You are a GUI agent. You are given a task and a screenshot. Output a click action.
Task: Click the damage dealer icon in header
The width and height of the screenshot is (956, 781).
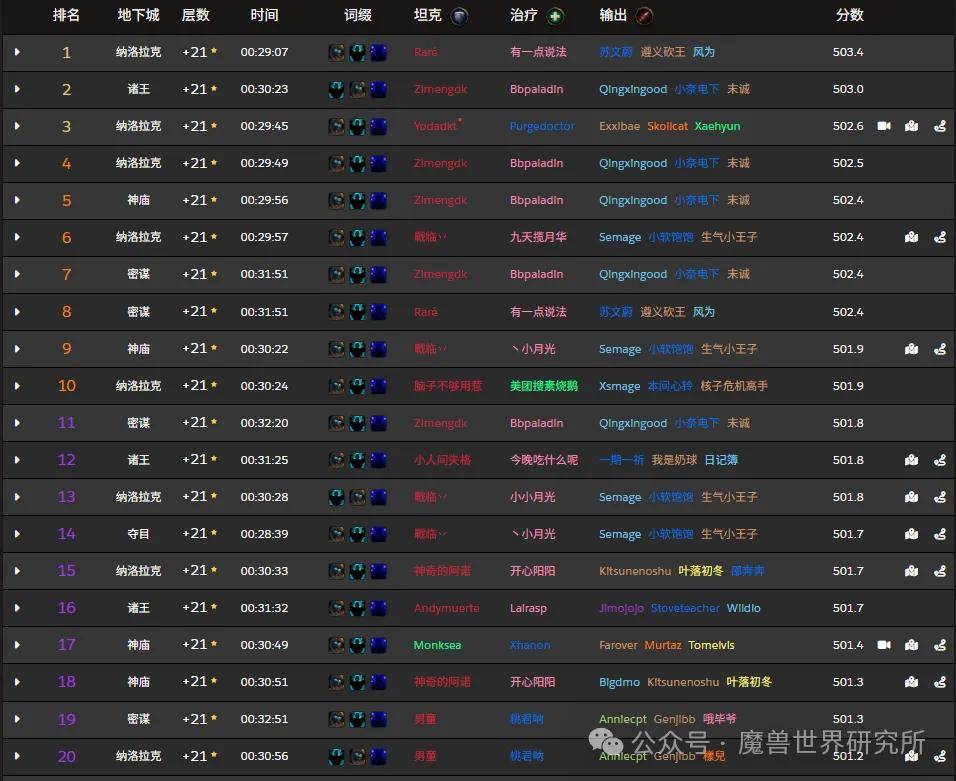[644, 16]
